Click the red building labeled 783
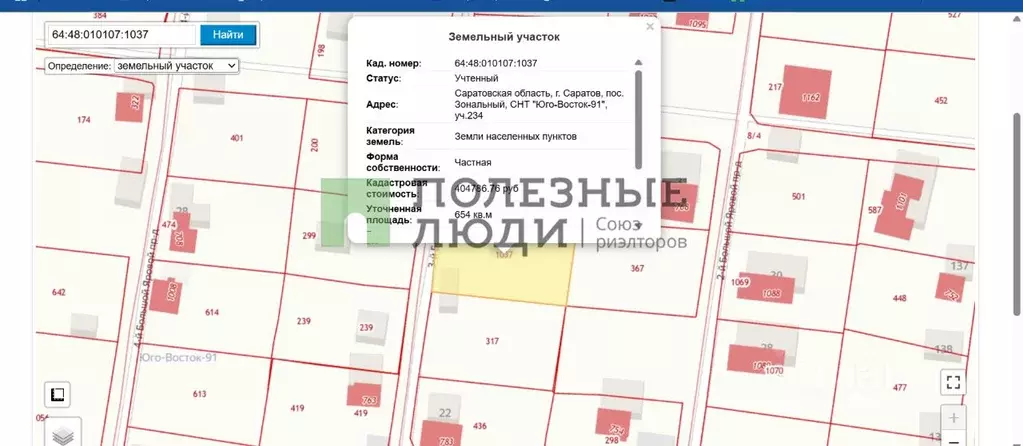 442,434
